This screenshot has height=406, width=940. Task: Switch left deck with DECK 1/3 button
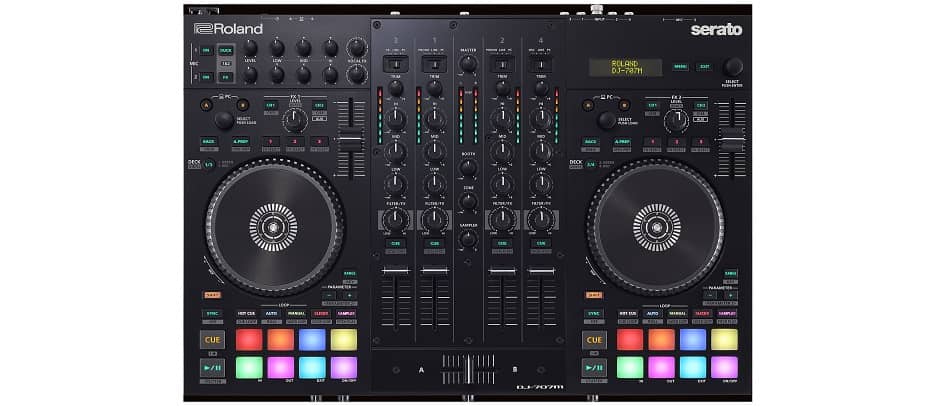click(208, 164)
